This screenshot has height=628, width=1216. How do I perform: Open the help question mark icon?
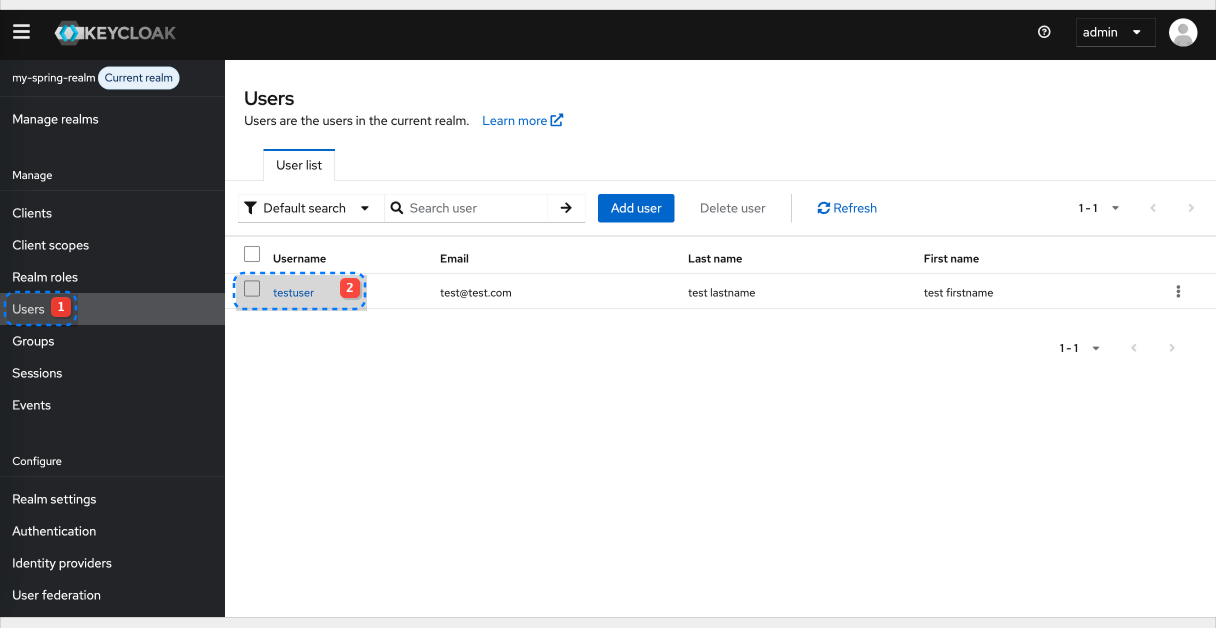pos(1044,32)
